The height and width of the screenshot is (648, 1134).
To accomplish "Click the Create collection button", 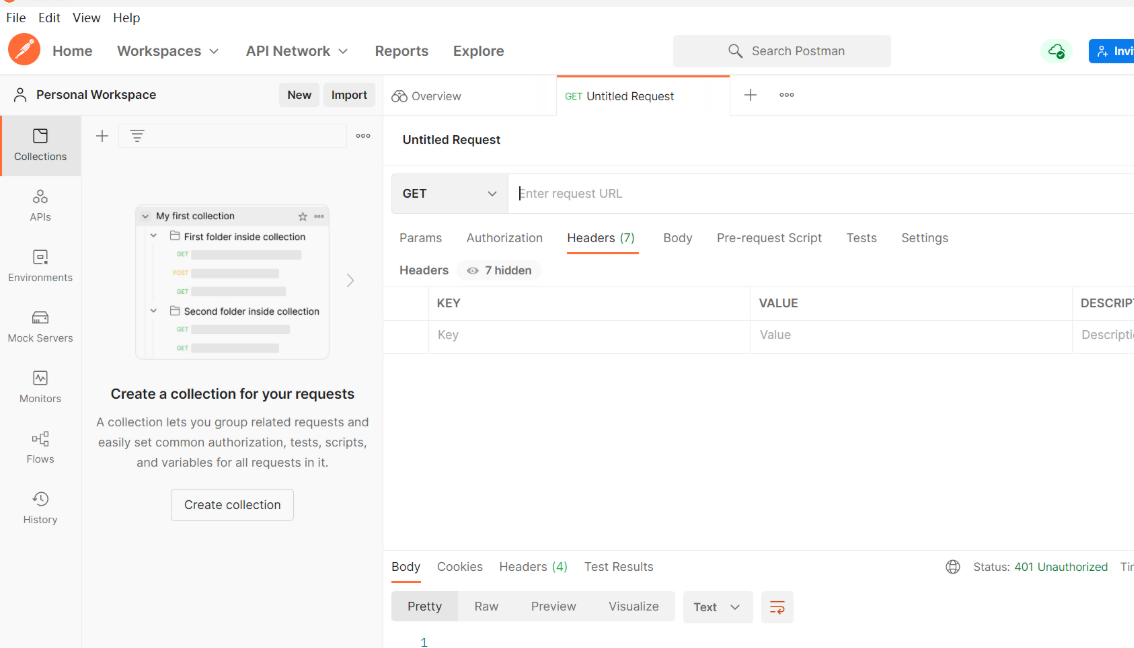I will point(232,505).
